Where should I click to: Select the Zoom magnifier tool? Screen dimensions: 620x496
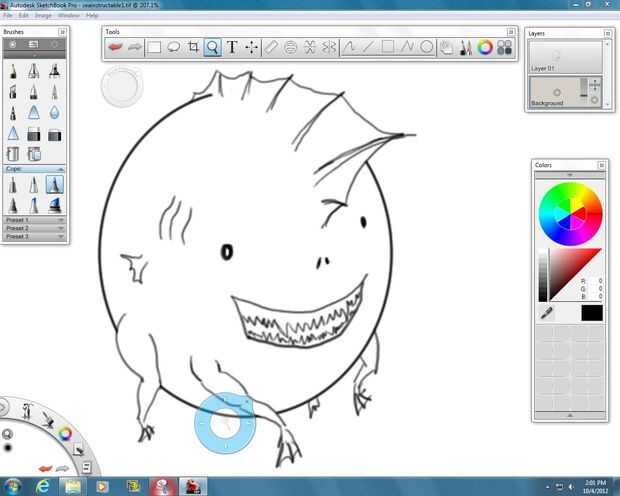(x=212, y=47)
